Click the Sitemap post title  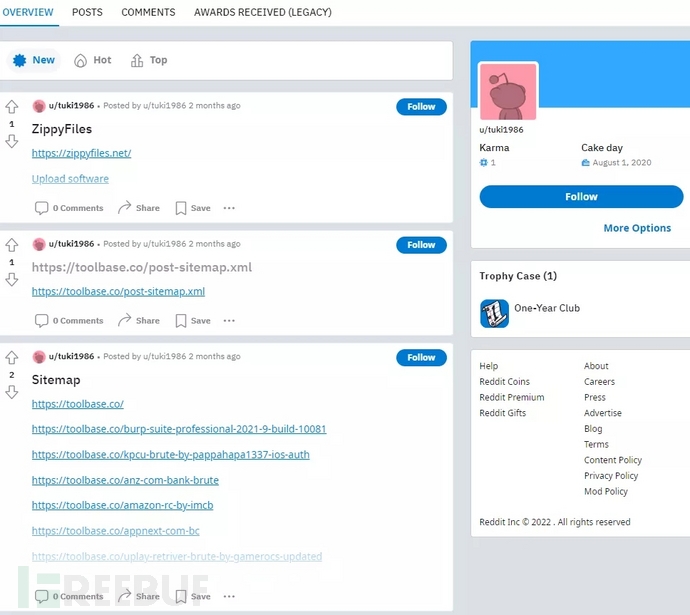(x=56, y=380)
